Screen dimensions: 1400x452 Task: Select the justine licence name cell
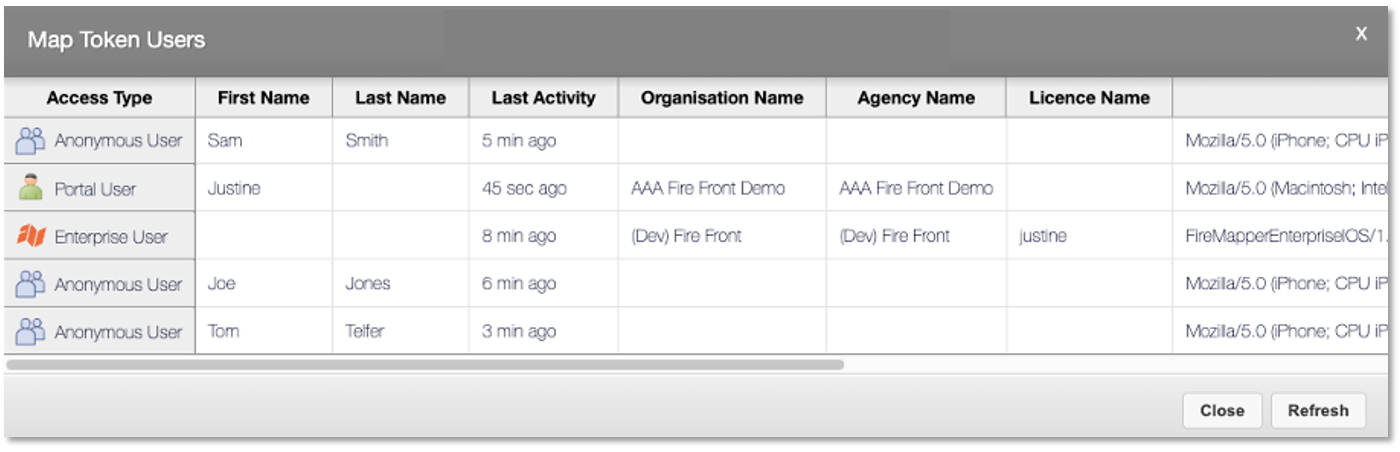pos(1043,237)
